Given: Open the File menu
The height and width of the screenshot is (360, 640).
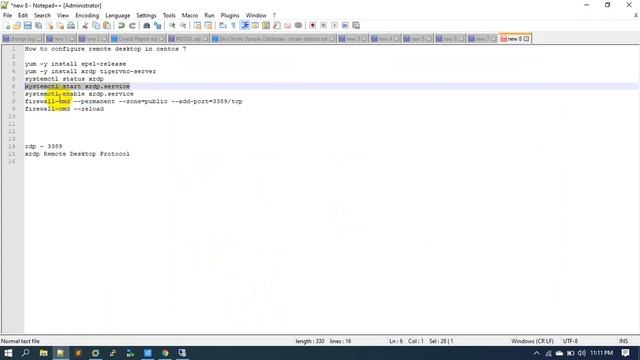Looking at the screenshot, I should pyautogui.click(x=7, y=15).
